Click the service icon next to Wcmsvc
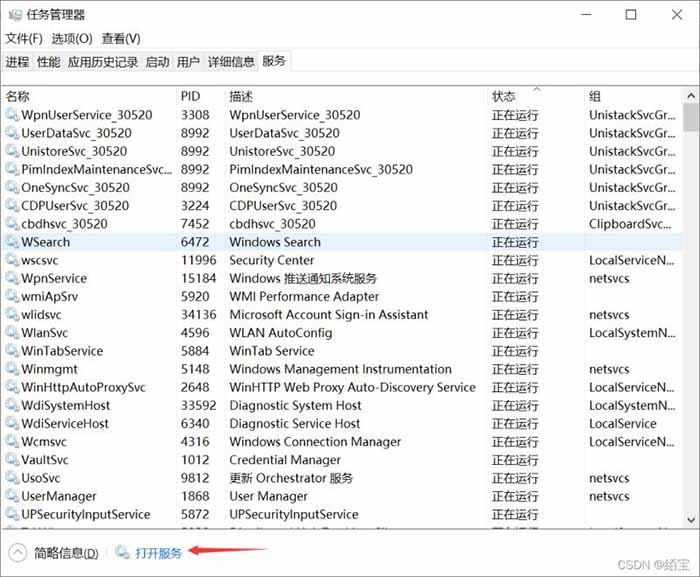 click(x=12, y=442)
